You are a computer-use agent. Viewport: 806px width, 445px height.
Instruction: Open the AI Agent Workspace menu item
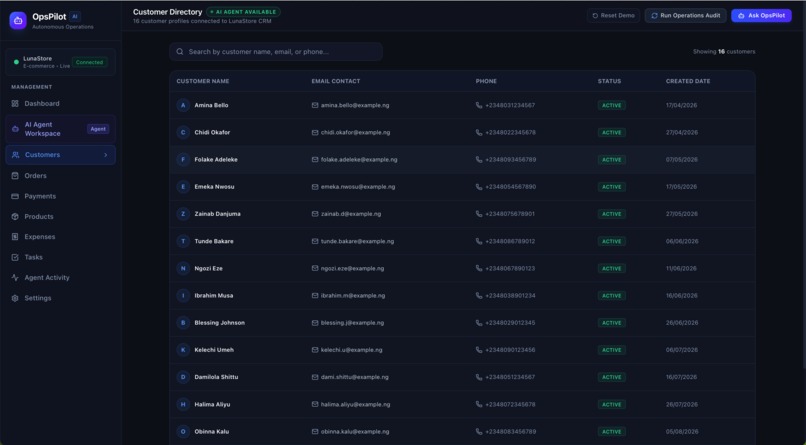click(60, 129)
